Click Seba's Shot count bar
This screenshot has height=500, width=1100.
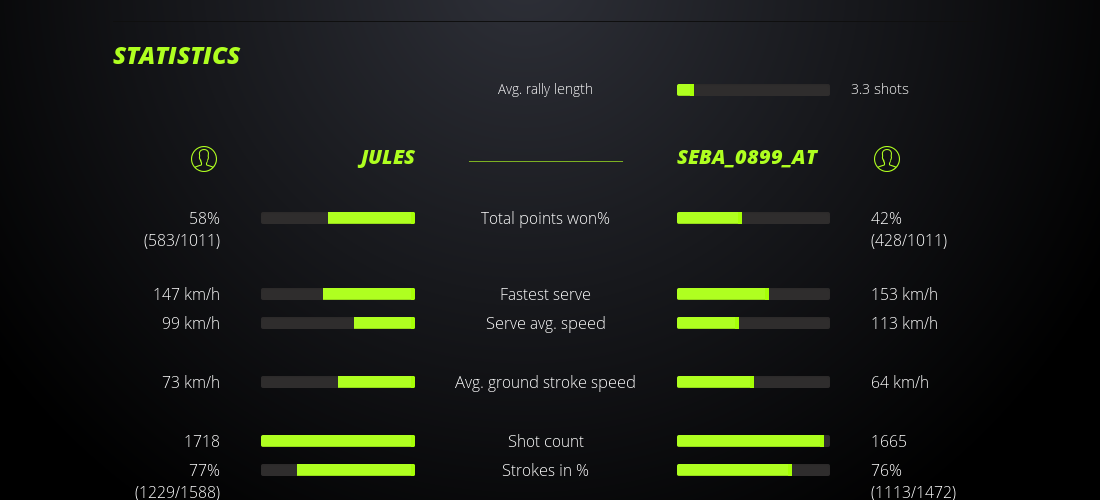[x=753, y=441]
